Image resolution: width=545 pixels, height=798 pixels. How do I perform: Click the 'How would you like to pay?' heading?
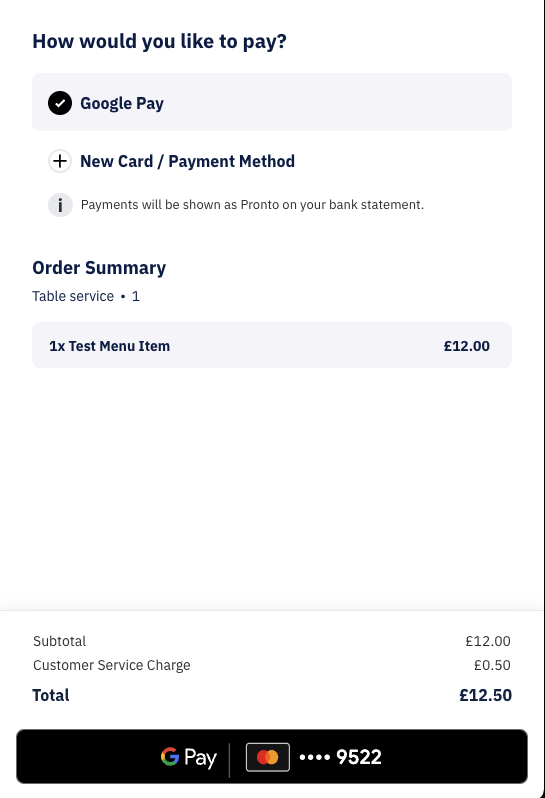(x=159, y=41)
